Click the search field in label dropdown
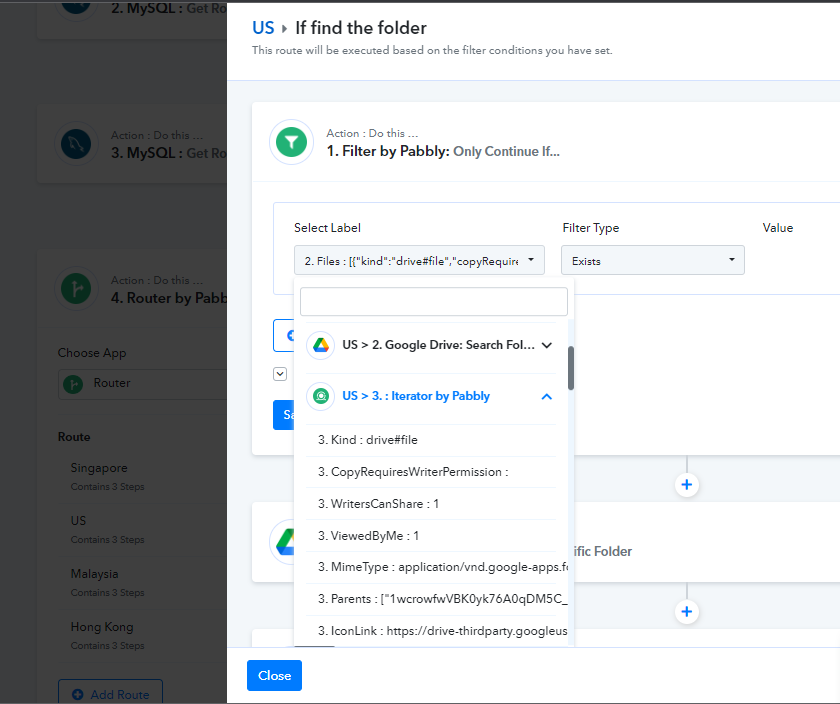The height and width of the screenshot is (704, 840). [433, 302]
